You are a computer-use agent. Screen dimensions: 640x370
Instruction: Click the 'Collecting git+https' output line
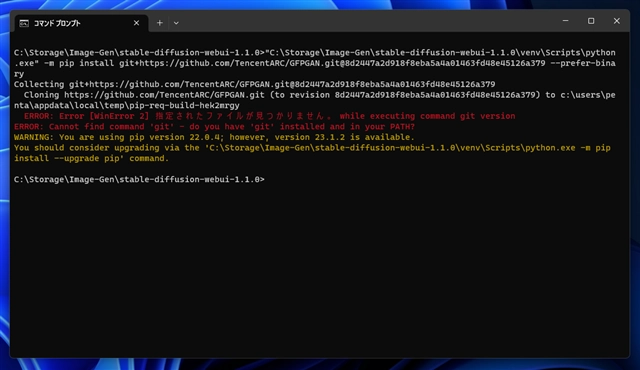pyautogui.click(x=254, y=84)
